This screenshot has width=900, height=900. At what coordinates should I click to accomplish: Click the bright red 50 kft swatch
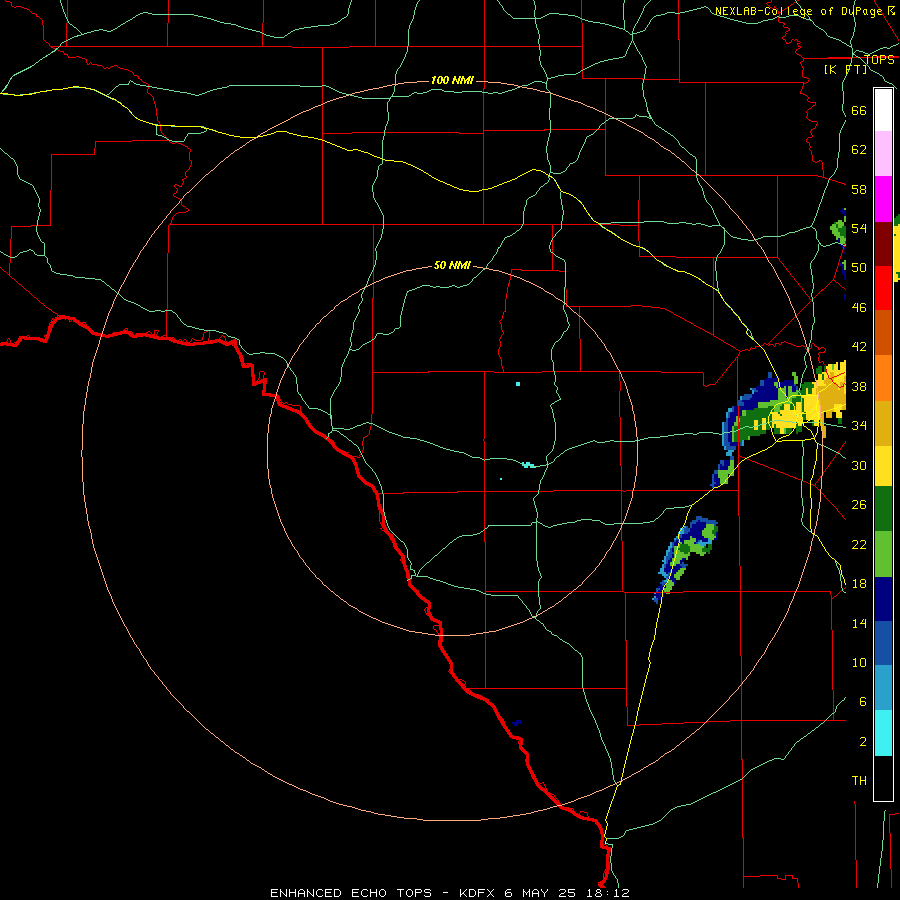pos(883,288)
